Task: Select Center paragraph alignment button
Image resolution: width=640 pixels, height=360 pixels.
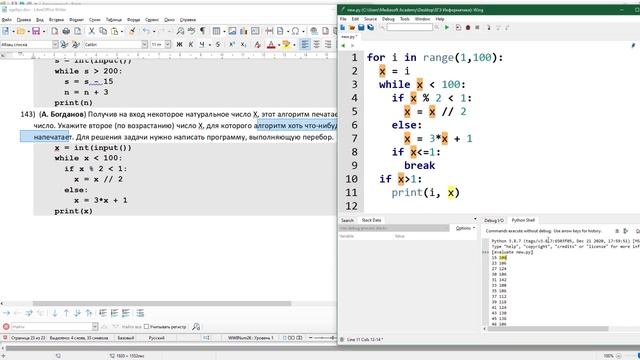Action: [316, 44]
